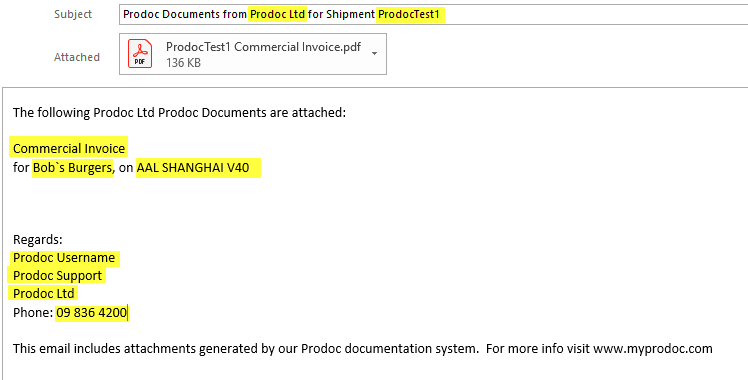Click the Prodoc Ltd signature line
This screenshot has height=380, width=748.
43,294
